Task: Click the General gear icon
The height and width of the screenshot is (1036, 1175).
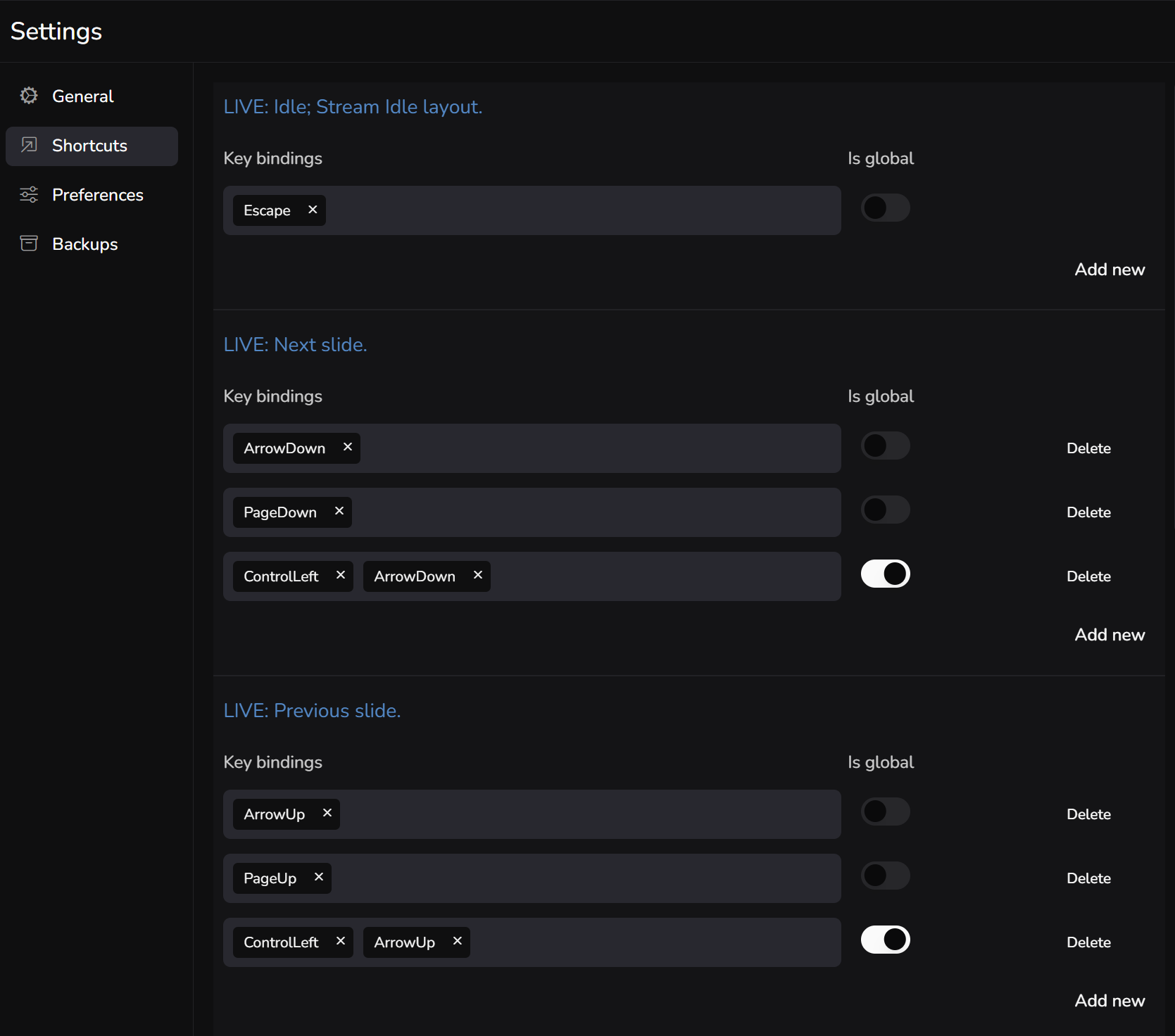Action: point(29,96)
